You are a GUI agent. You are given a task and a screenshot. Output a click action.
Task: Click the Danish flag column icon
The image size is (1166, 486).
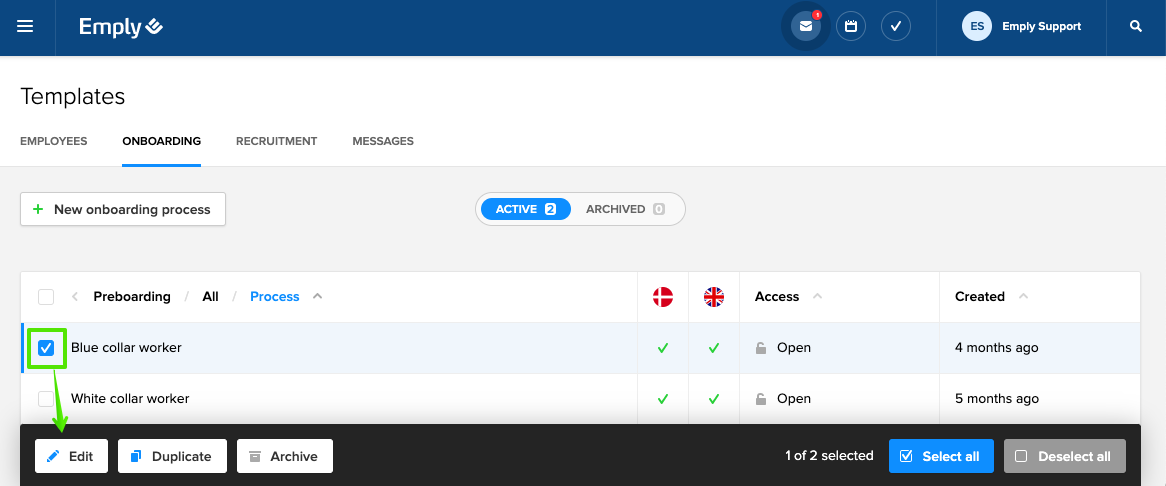point(662,297)
